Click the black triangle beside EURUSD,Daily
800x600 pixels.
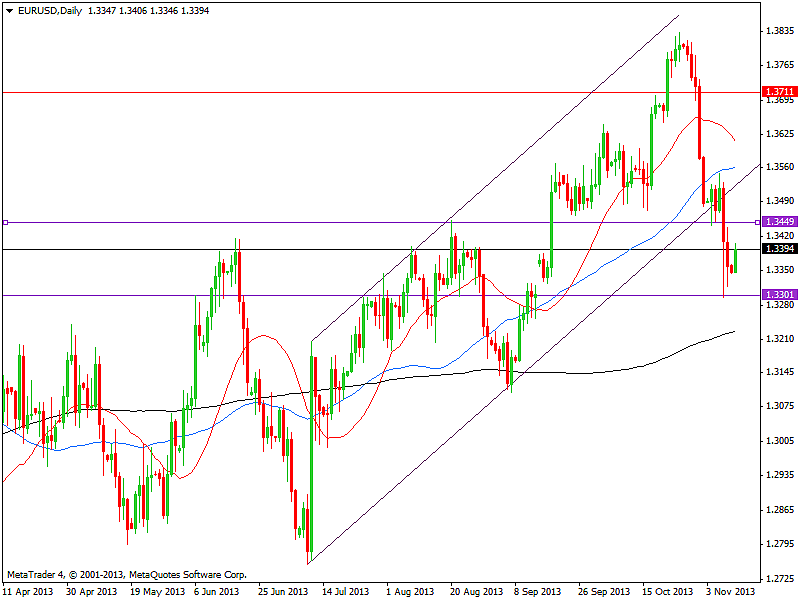(x=8, y=9)
